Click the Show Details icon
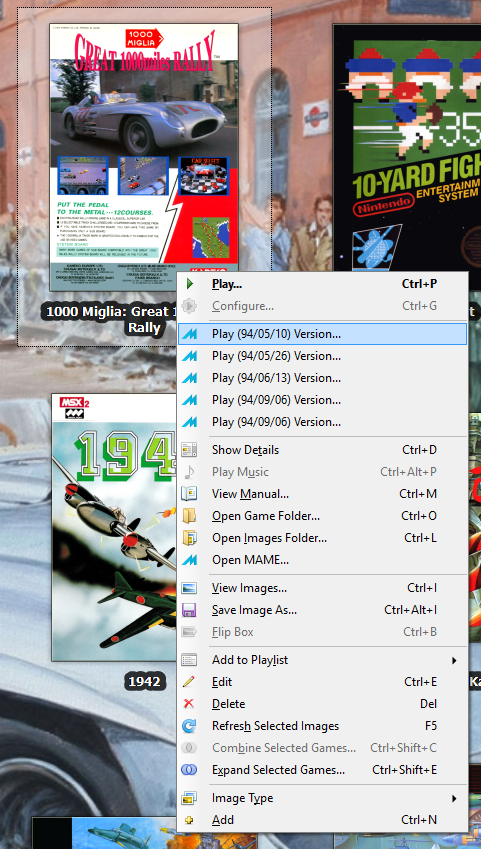481x849 pixels. [189, 450]
